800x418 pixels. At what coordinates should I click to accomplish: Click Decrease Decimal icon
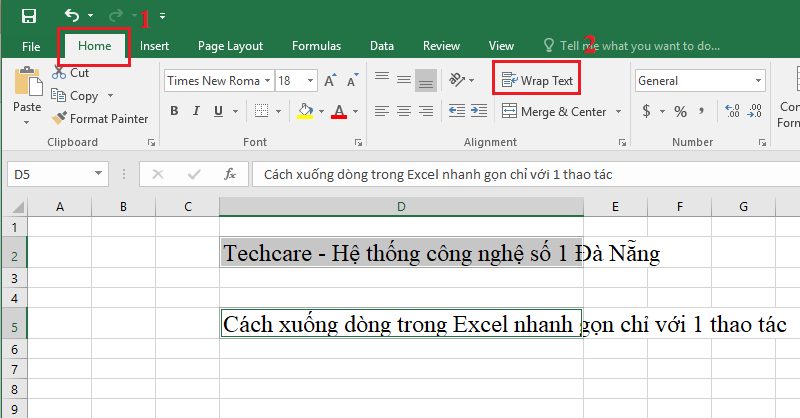click(x=755, y=111)
